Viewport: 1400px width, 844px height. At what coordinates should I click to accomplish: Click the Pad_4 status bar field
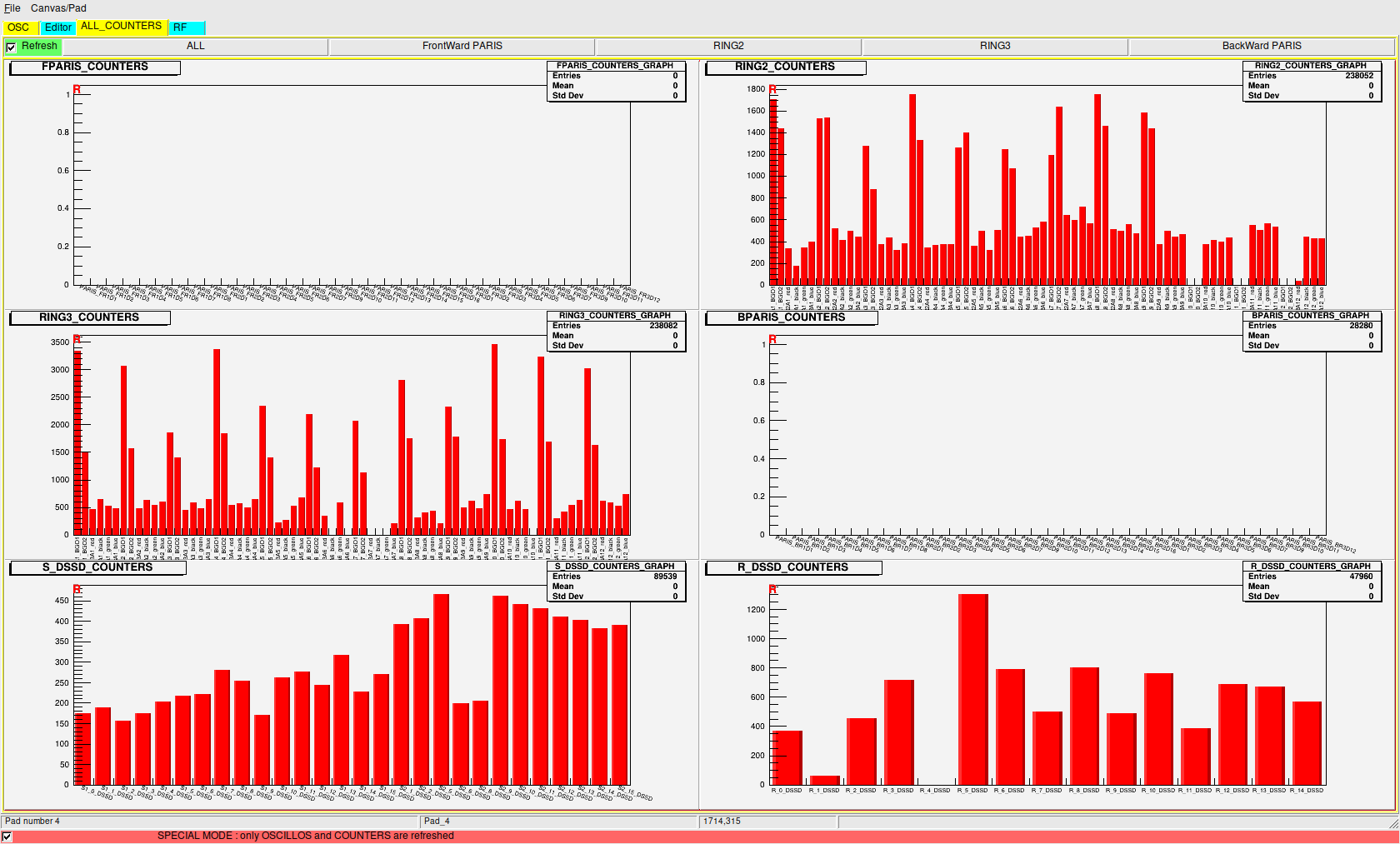[558, 821]
